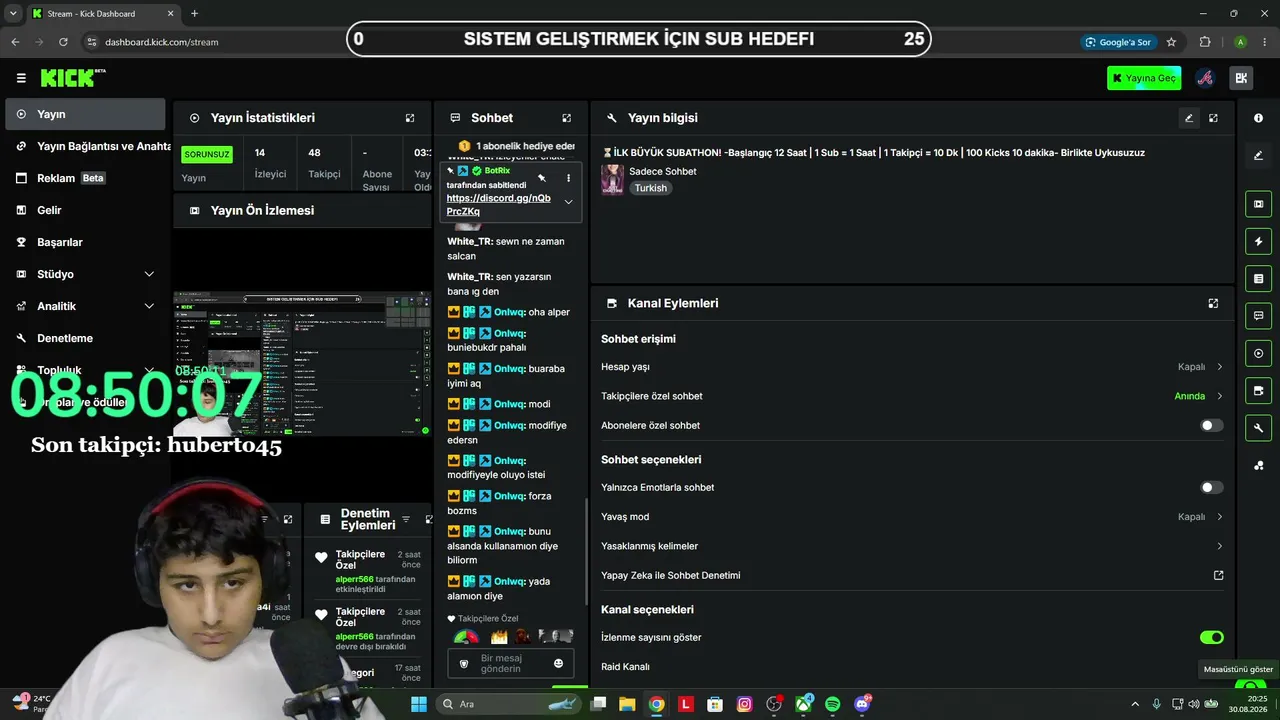The width and height of the screenshot is (1280, 720).
Task: Open Başarılar sidebar item
Action: click(x=85, y=242)
